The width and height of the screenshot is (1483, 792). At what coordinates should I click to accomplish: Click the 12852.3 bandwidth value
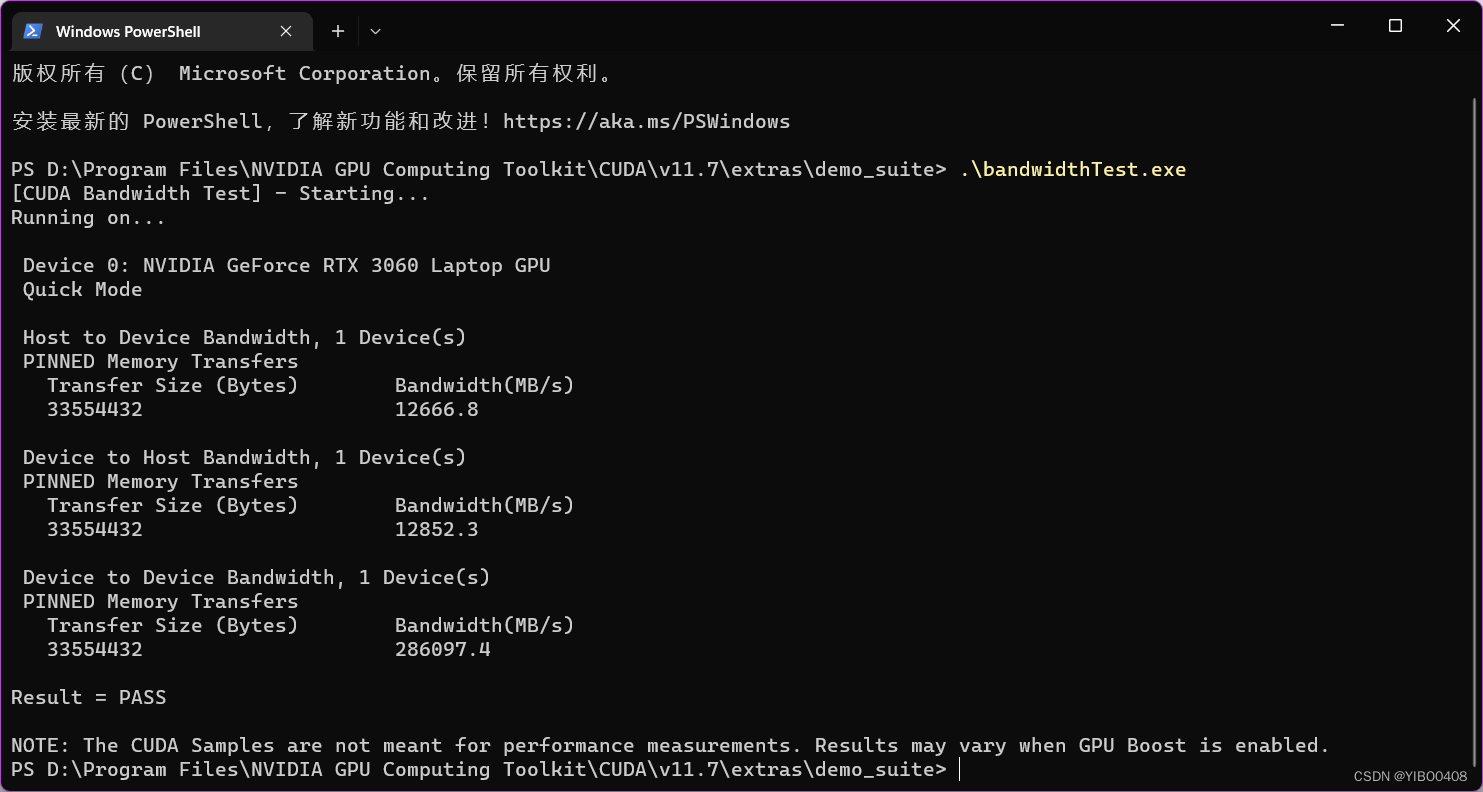(436, 529)
